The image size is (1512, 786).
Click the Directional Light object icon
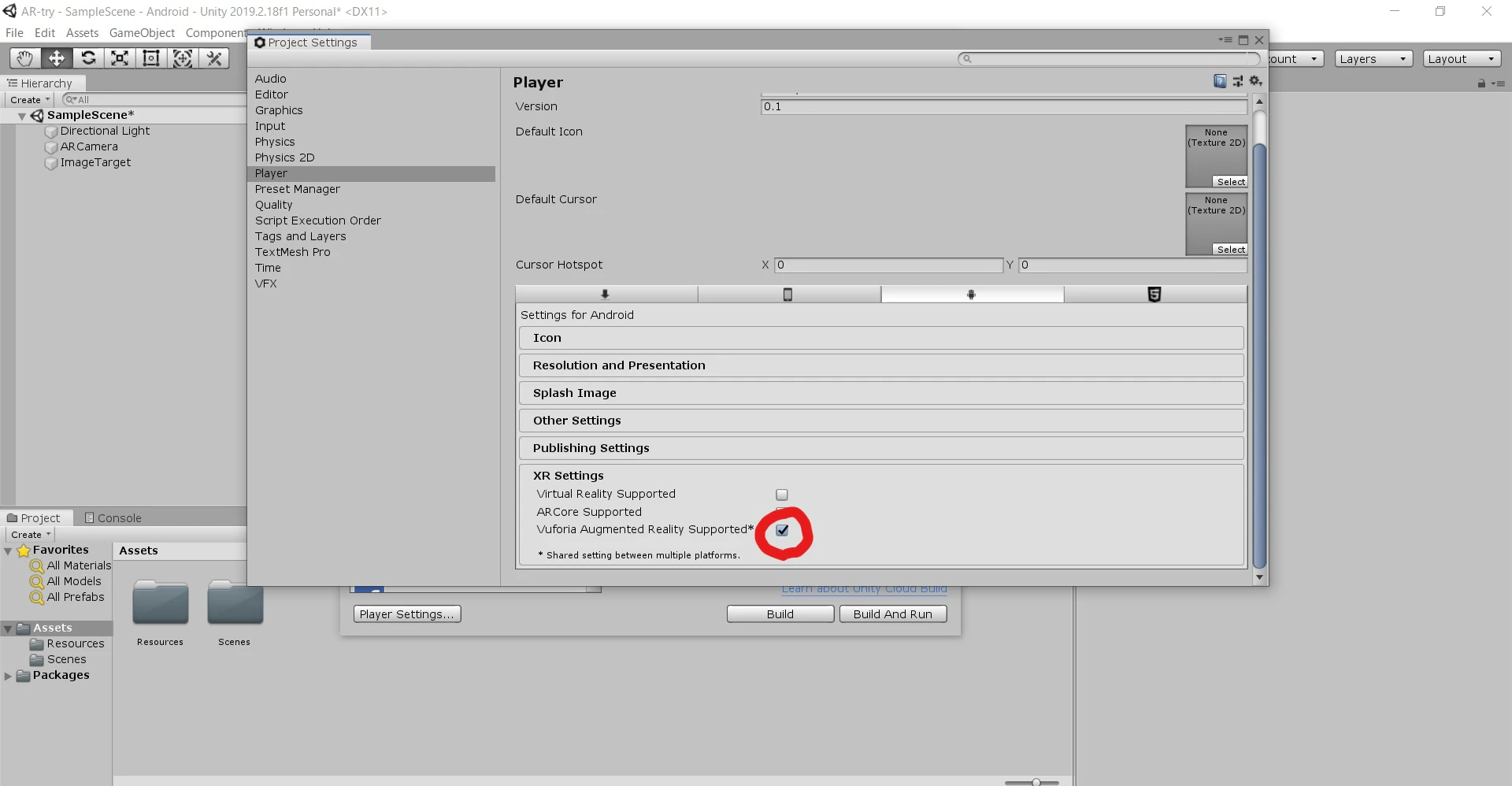[x=51, y=132]
